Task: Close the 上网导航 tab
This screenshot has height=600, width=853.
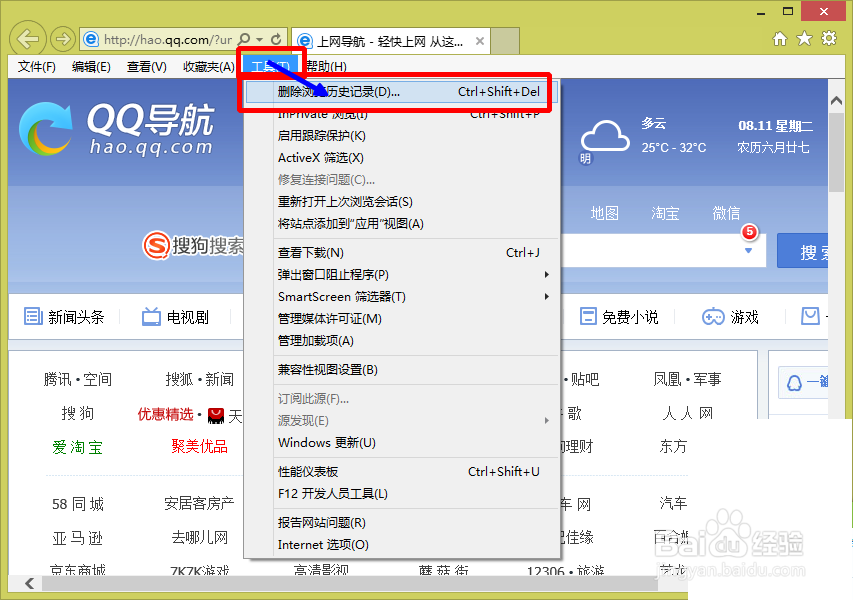Action: coord(480,41)
